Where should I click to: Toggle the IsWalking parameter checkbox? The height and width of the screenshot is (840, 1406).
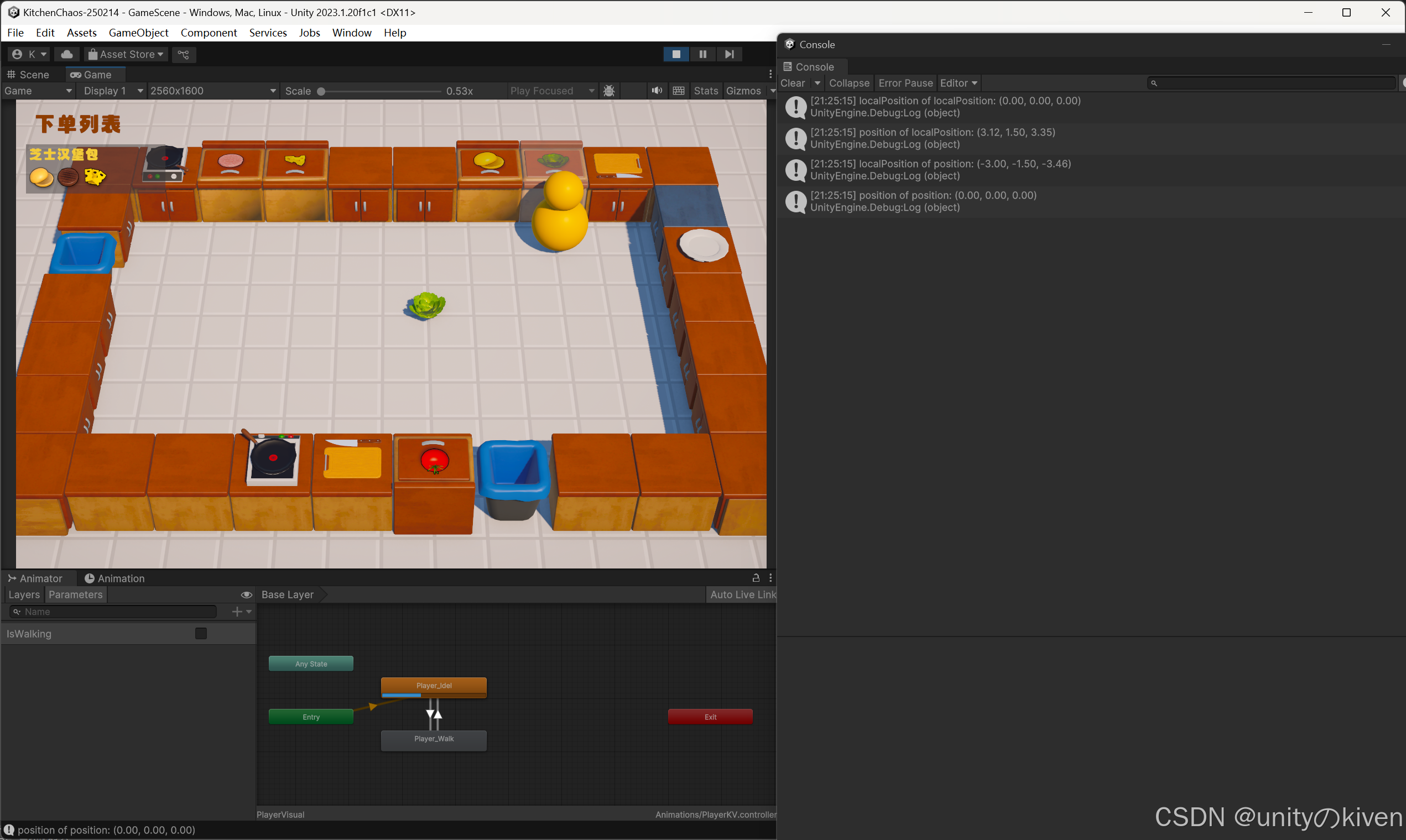click(x=200, y=633)
